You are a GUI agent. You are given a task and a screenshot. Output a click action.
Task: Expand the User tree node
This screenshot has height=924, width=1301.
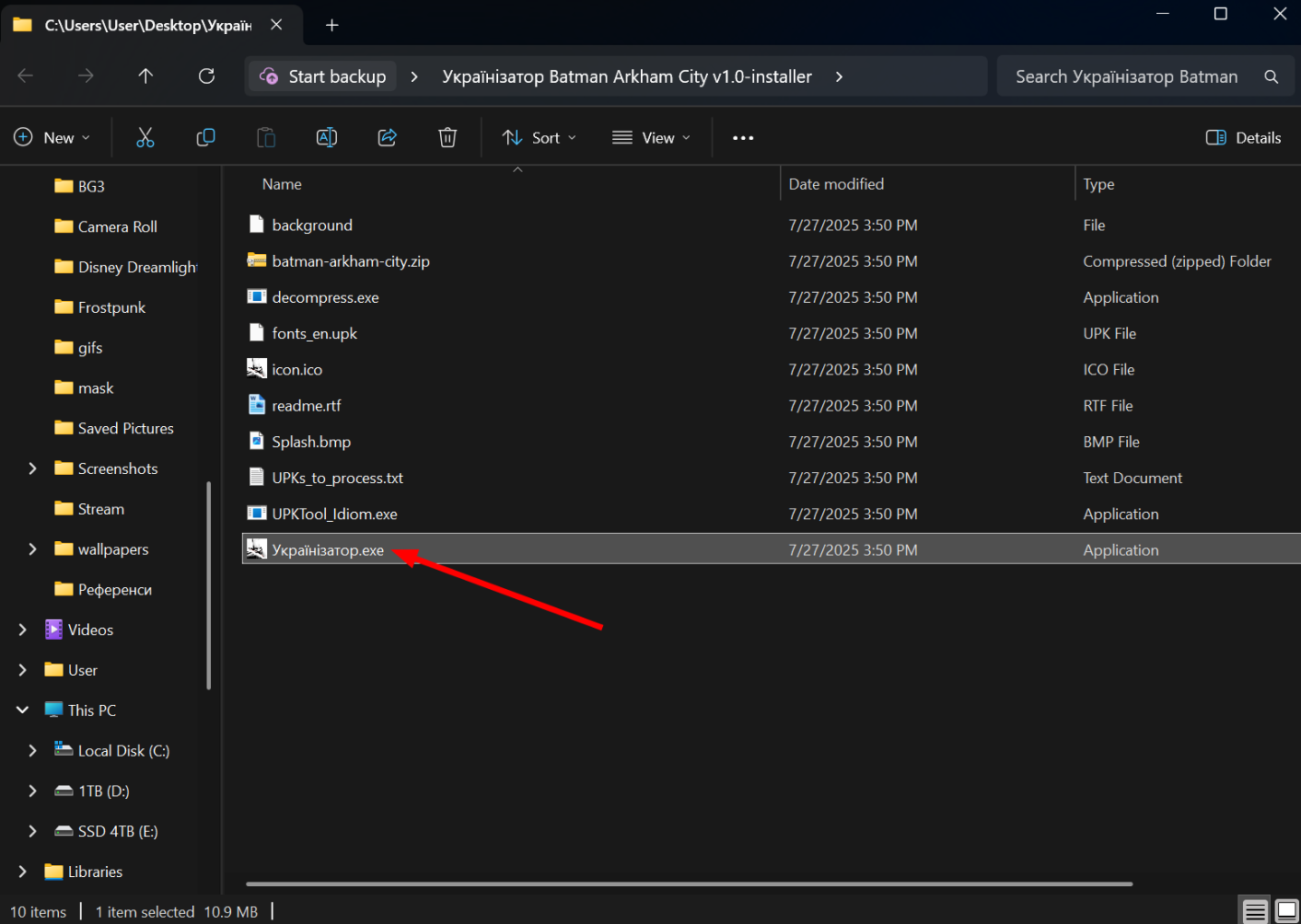pyautogui.click(x=23, y=670)
